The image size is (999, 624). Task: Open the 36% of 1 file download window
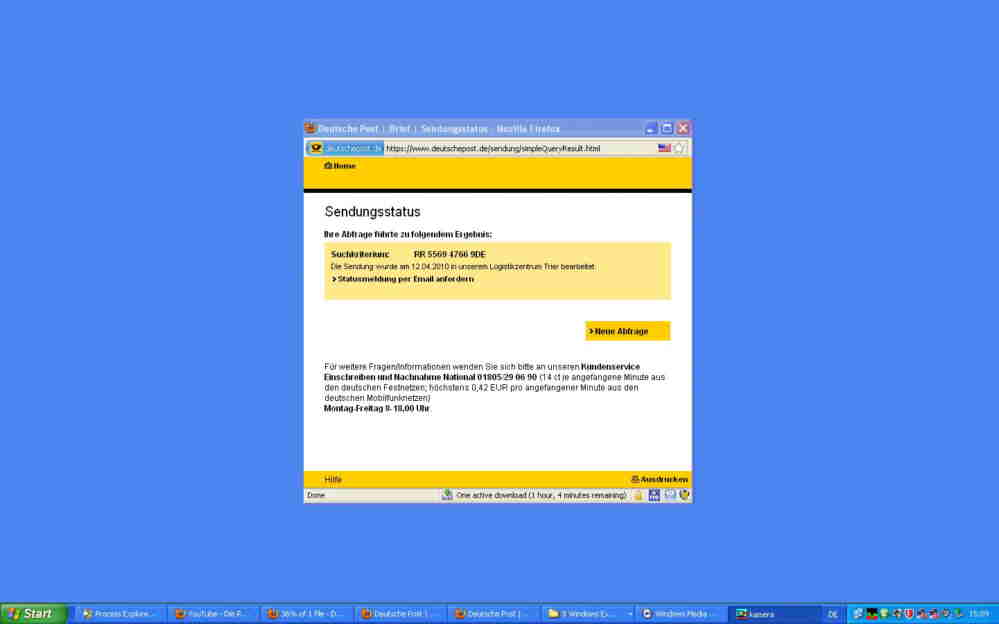point(305,614)
